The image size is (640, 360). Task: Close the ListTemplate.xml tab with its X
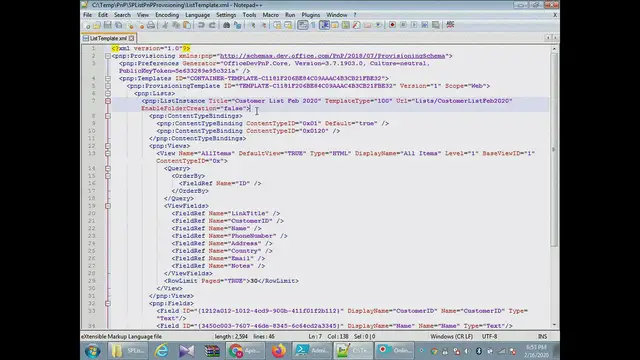coord(131,38)
